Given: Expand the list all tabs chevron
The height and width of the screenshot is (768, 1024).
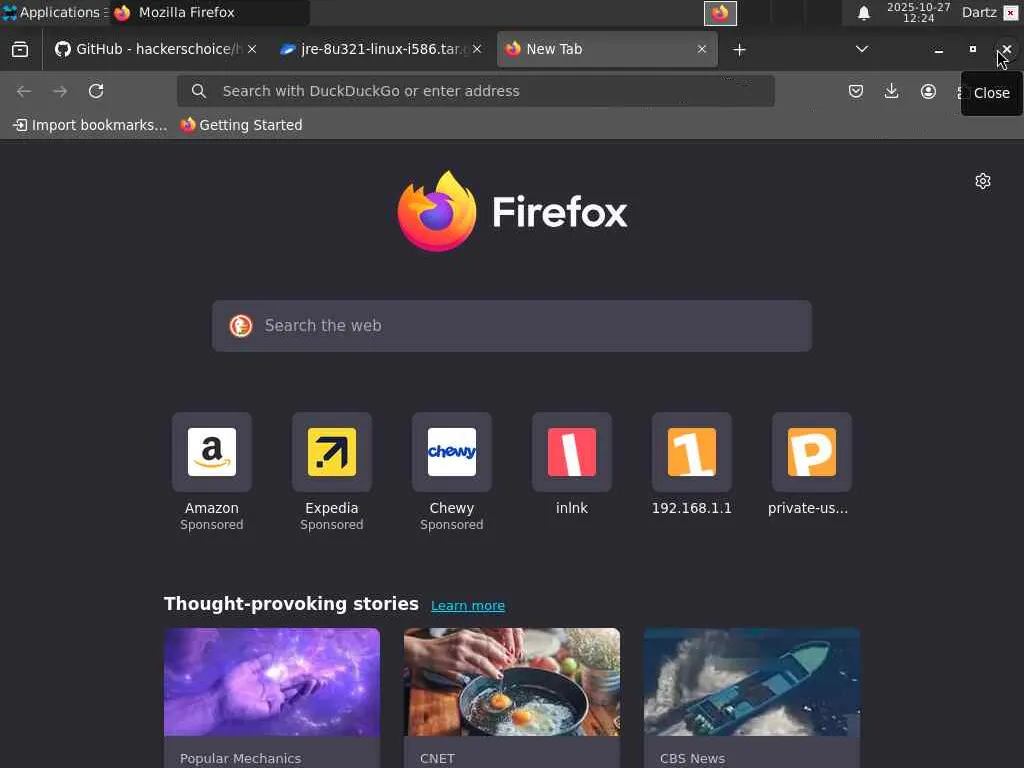Looking at the screenshot, I should click(x=862, y=49).
